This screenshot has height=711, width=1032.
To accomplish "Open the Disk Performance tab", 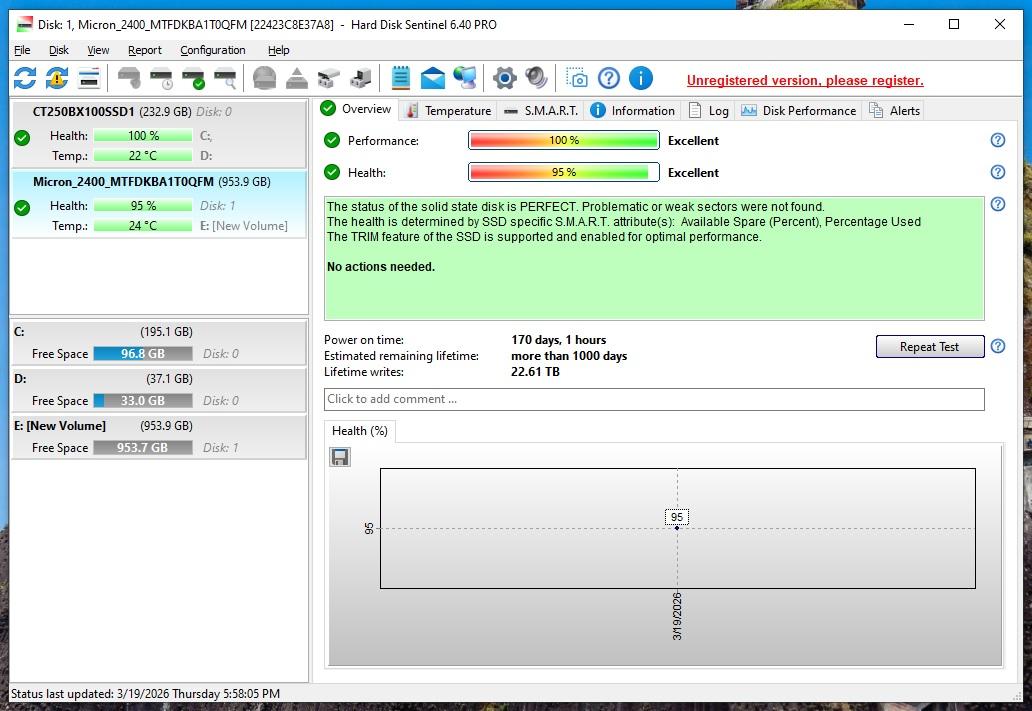I will tap(798, 110).
